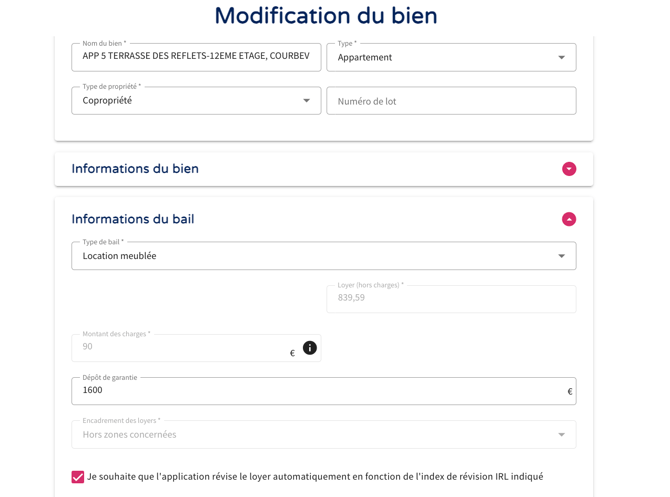Click the Numéro de lot field

point(451,101)
